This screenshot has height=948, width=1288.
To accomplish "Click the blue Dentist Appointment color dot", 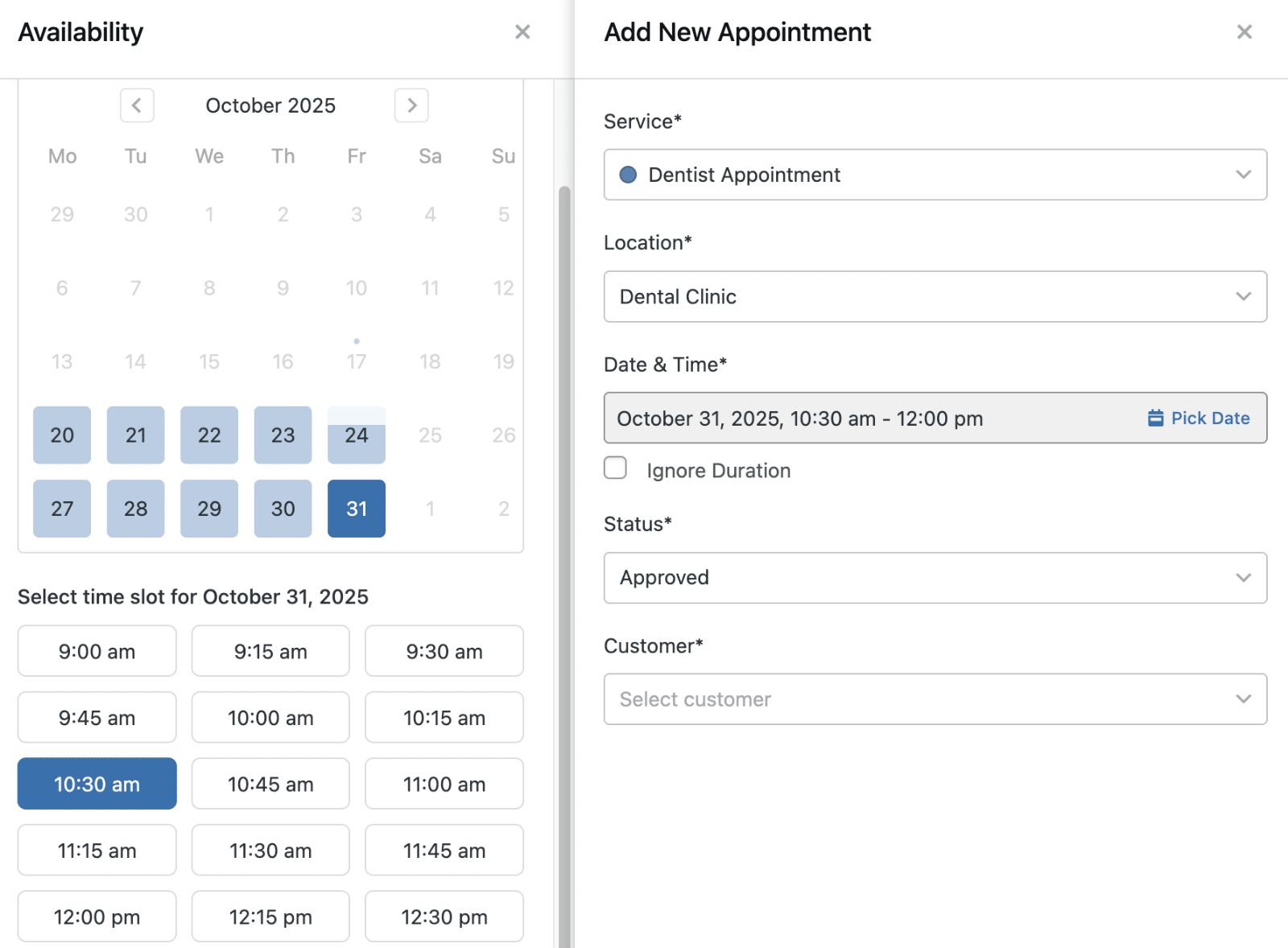I will [x=628, y=175].
